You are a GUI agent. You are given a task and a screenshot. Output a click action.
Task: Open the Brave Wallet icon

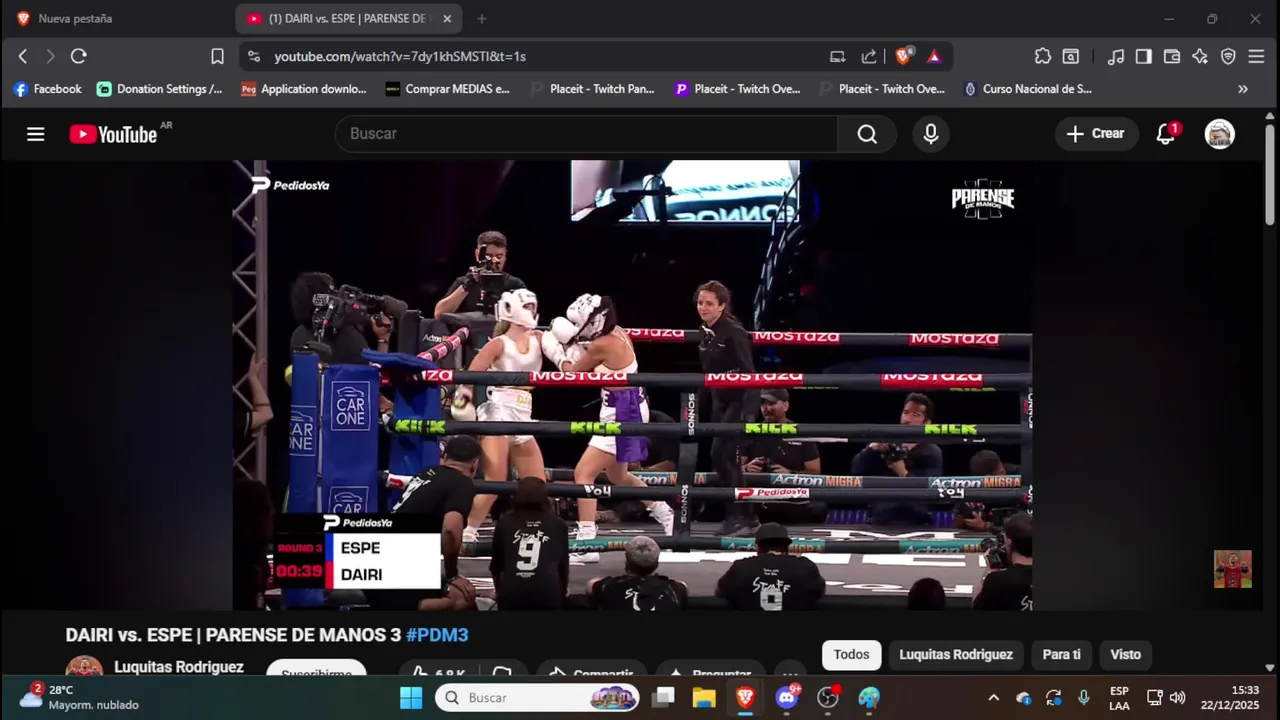point(1172,57)
